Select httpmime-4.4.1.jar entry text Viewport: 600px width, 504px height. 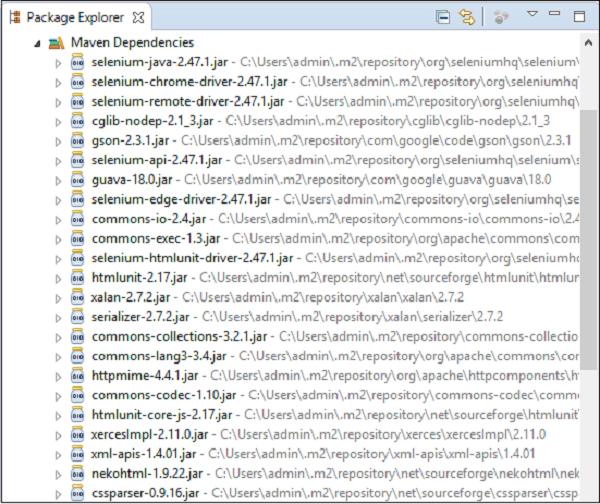click(145, 376)
